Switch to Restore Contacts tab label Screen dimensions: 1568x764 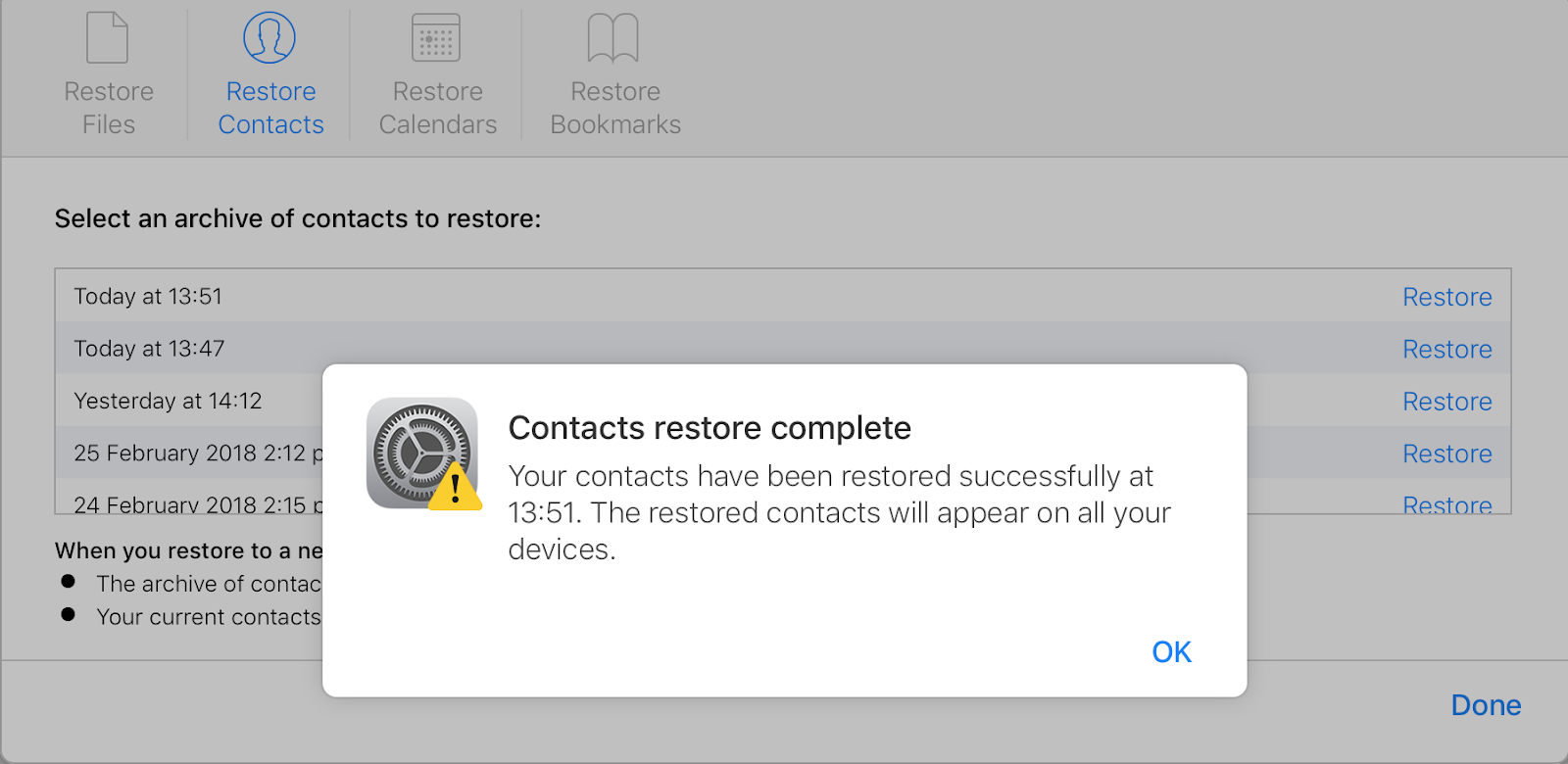pyautogui.click(x=270, y=108)
